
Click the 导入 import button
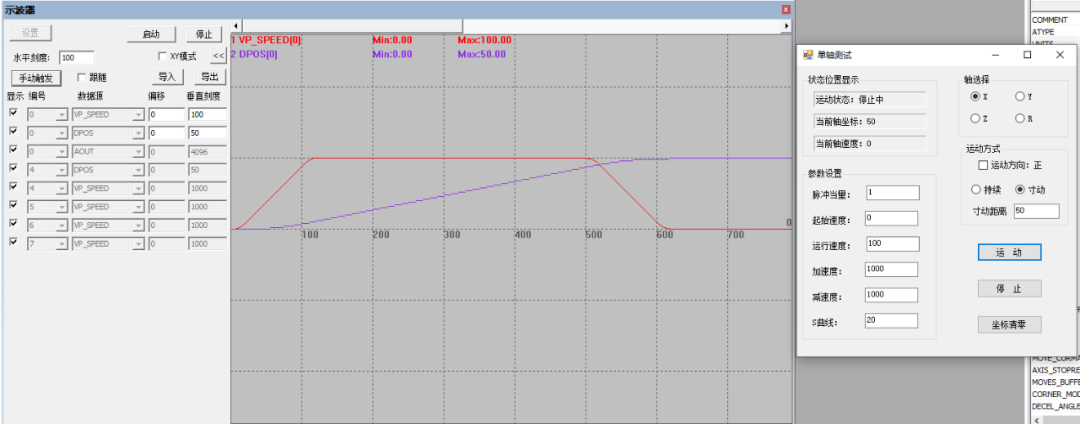[167, 77]
